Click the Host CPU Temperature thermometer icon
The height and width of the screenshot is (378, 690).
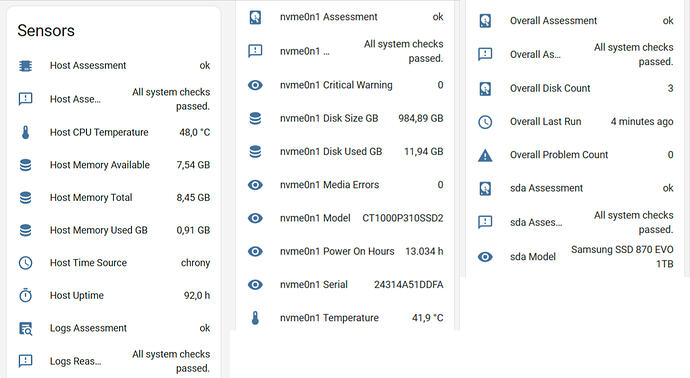point(26,132)
